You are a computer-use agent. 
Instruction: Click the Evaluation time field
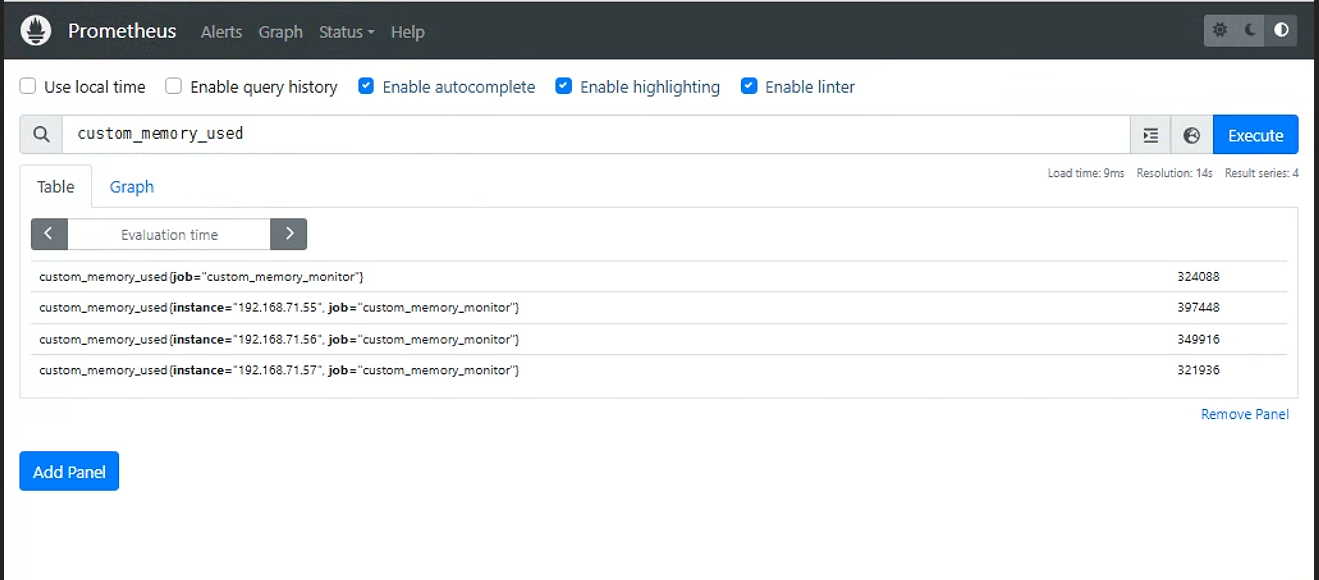[169, 234]
